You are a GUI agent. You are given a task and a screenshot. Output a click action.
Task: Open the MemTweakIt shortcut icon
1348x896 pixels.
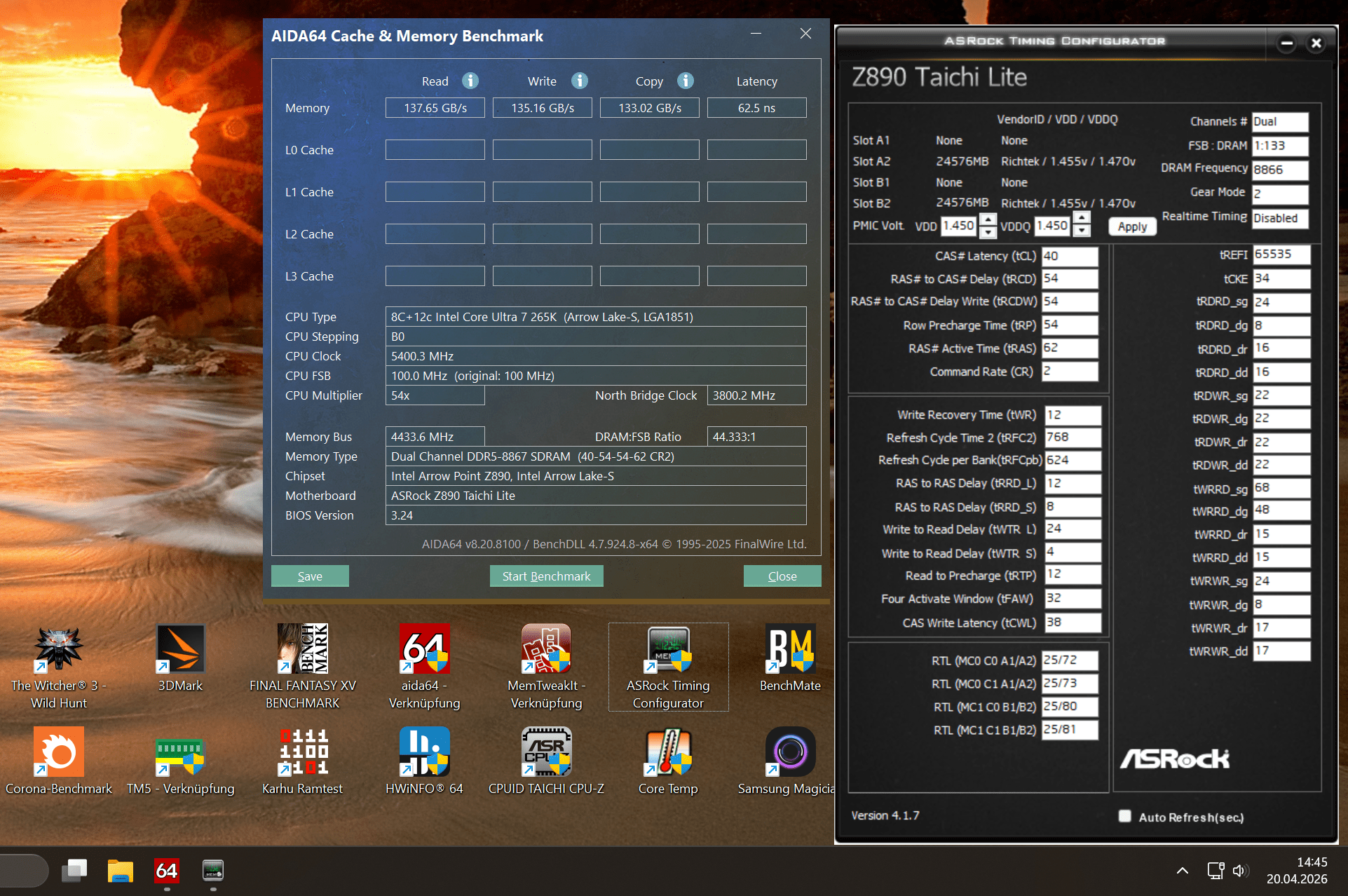click(546, 649)
